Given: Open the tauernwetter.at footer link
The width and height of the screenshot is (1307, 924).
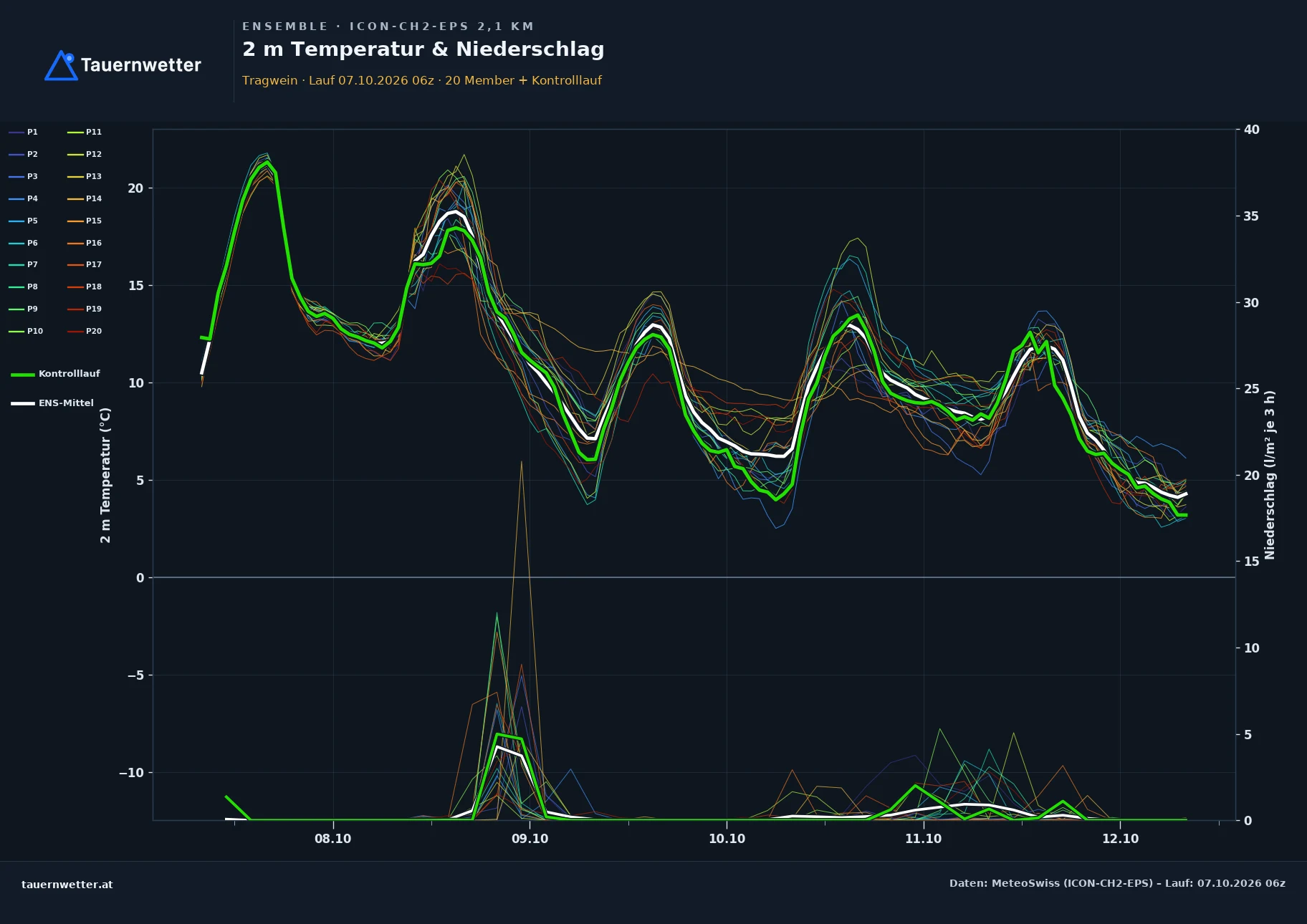Looking at the screenshot, I should coord(67,885).
